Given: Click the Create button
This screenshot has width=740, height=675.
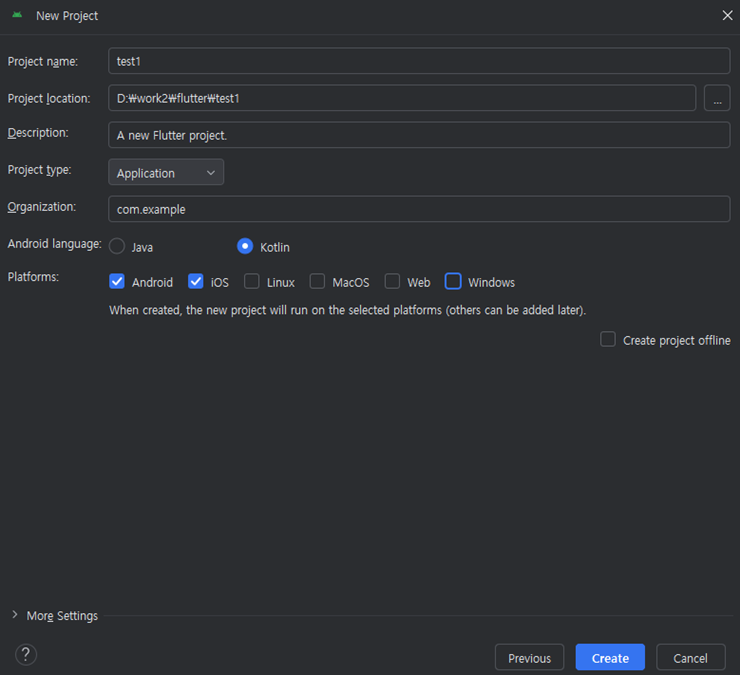Looking at the screenshot, I should point(610,658).
